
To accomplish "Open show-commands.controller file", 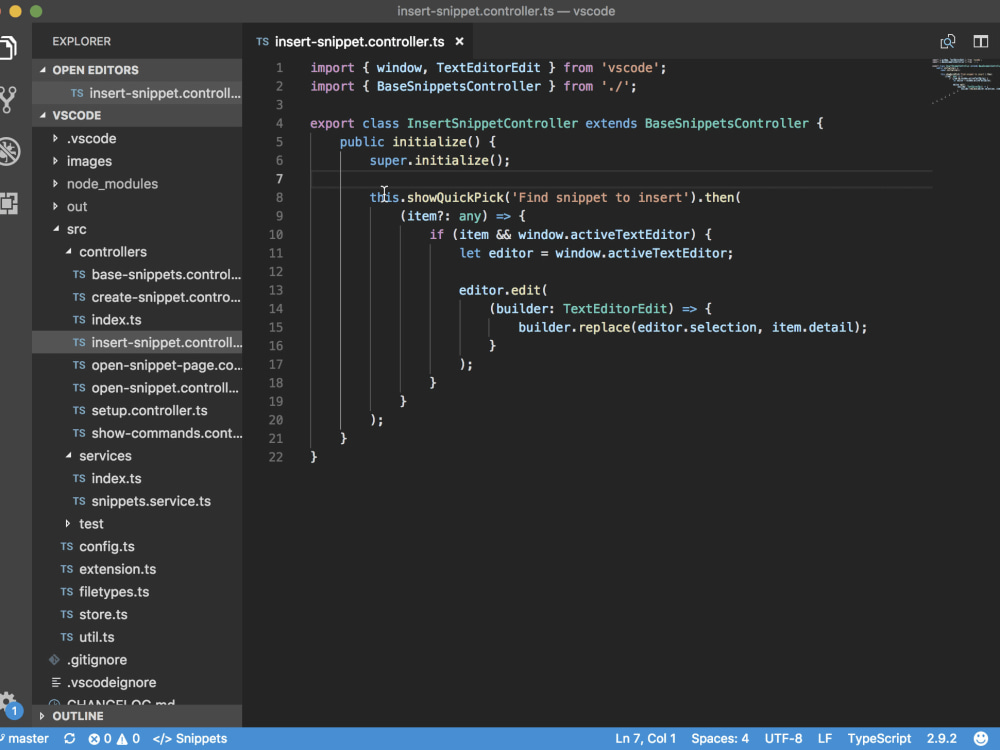I will [137, 433].
